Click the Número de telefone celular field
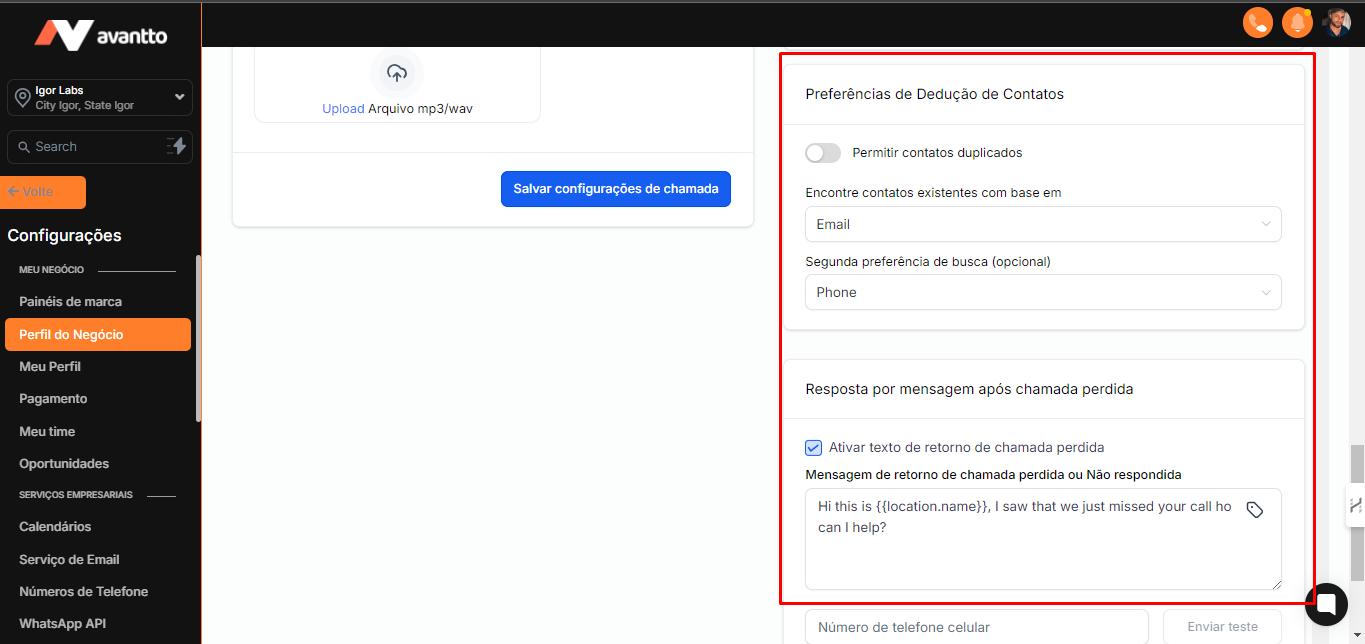1365x644 pixels. [x=976, y=627]
